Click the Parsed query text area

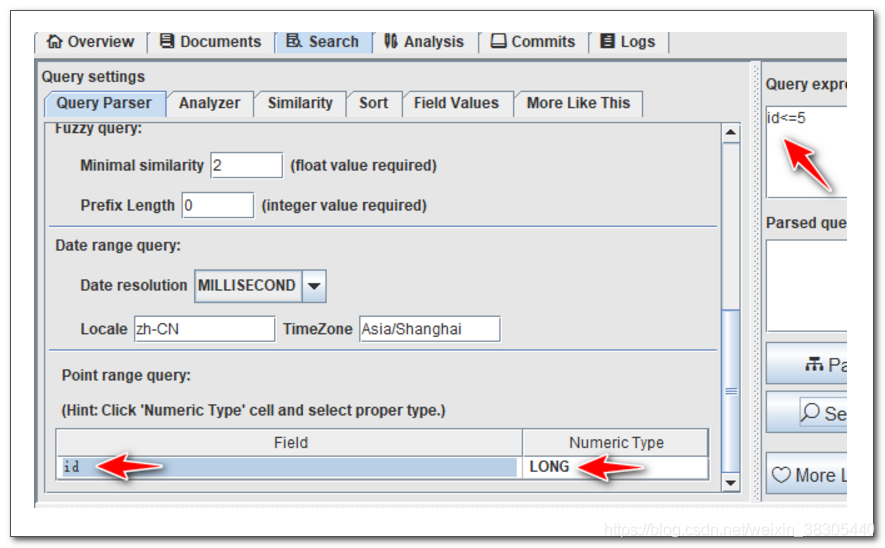click(x=806, y=286)
